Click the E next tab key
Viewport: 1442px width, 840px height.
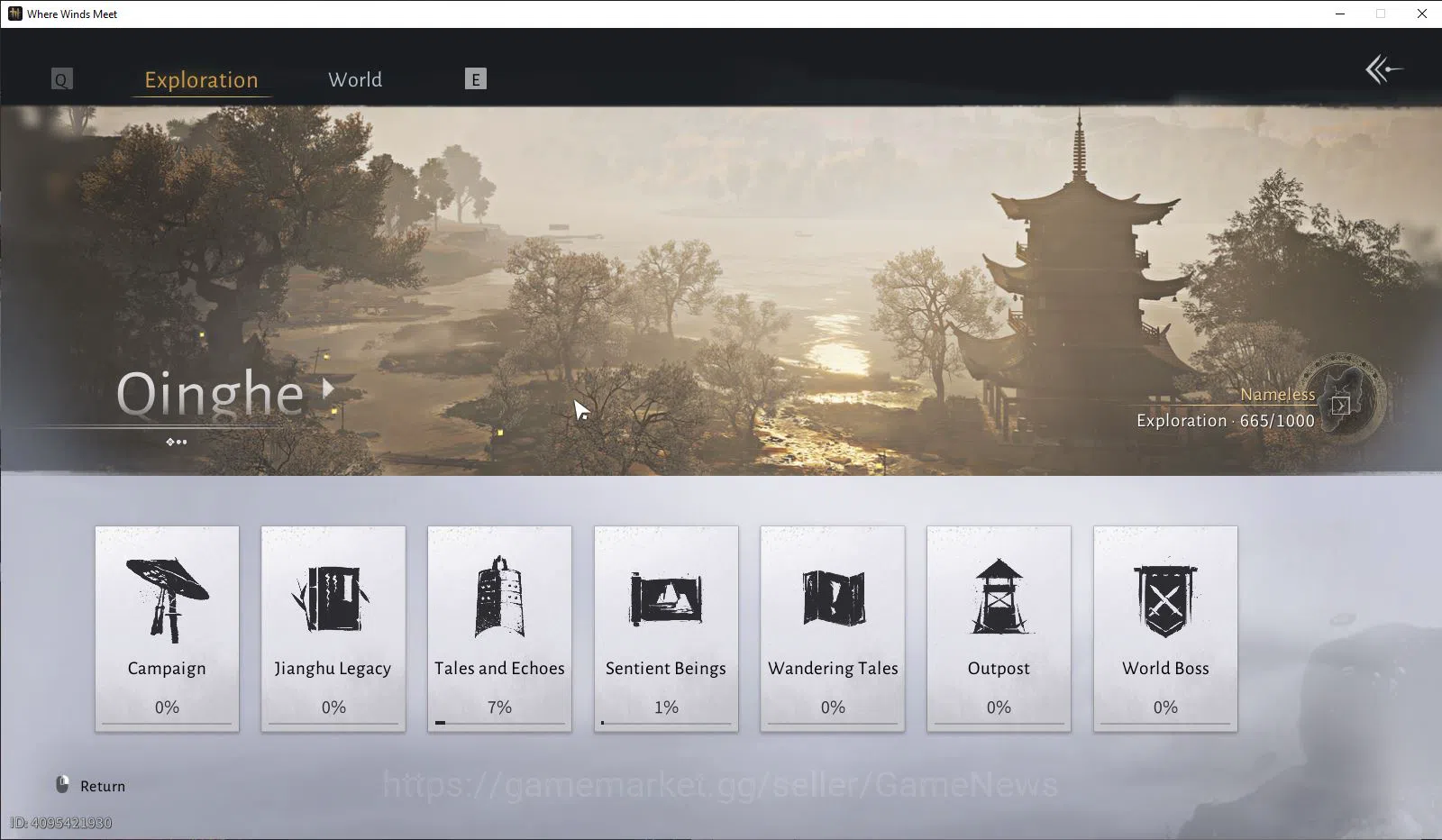(475, 79)
